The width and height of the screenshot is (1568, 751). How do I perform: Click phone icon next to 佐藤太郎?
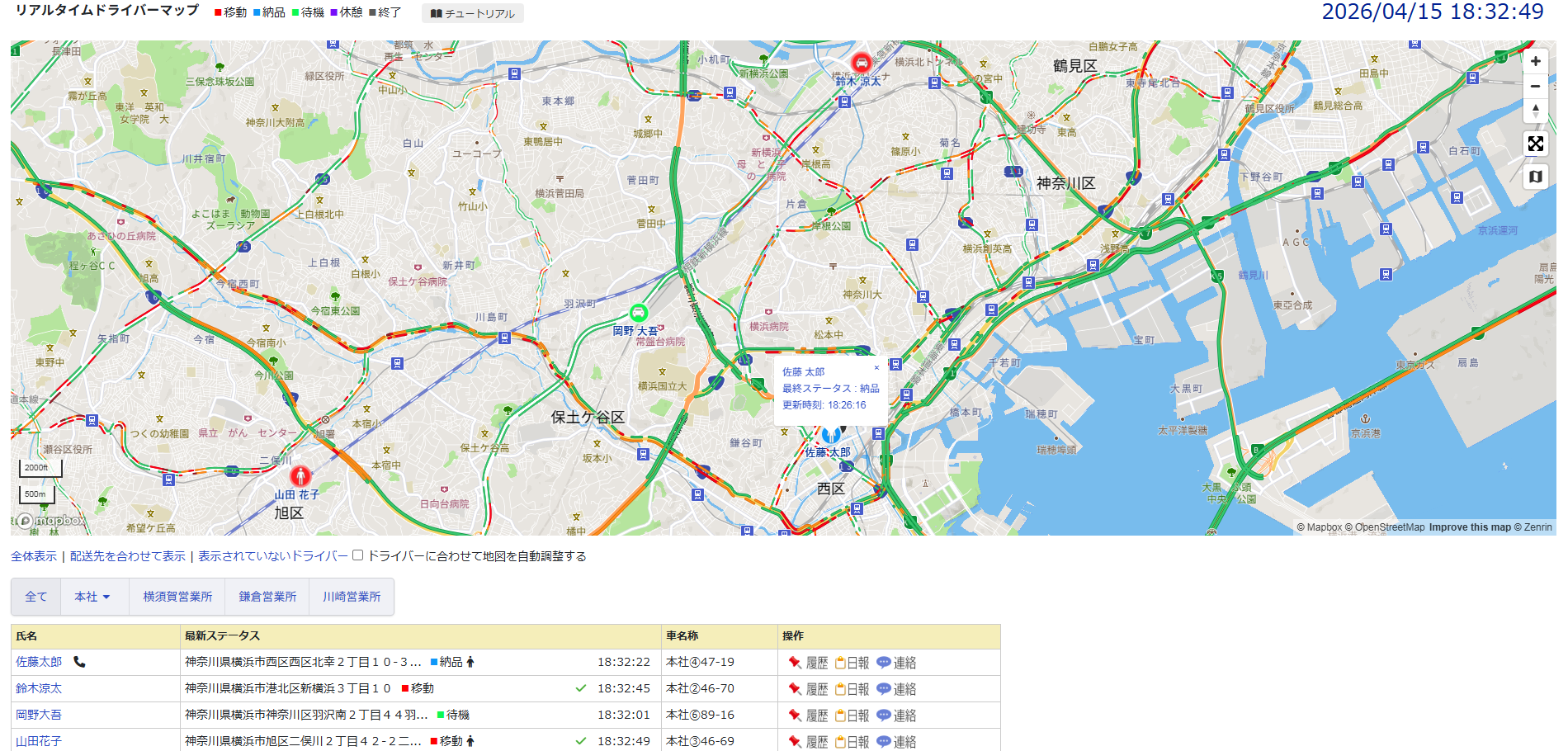(79, 662)
